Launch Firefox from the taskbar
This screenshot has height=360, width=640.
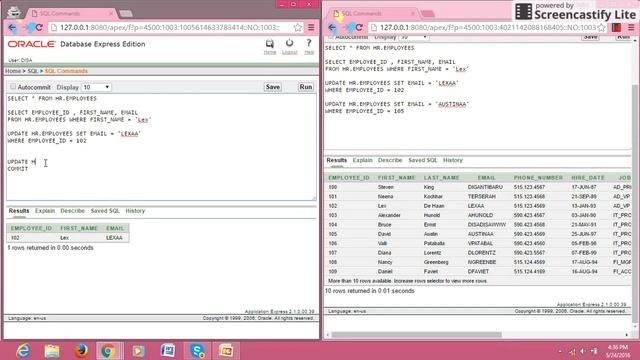click(81, 351)
